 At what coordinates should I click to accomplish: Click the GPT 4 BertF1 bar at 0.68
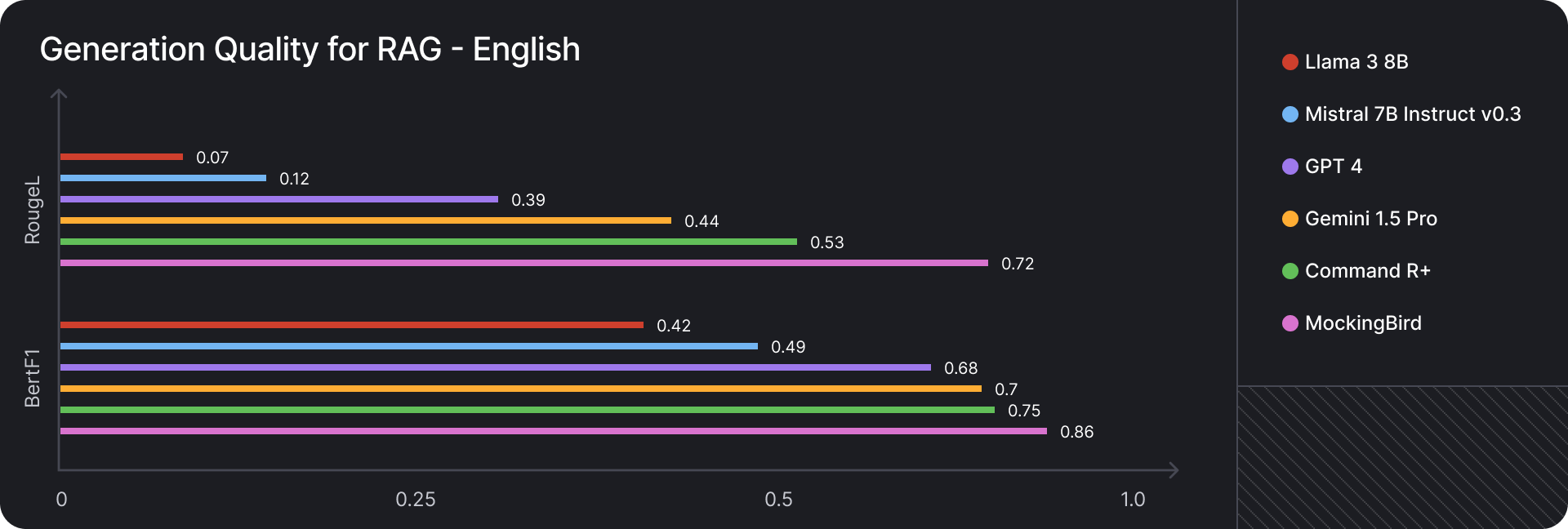[x=496, y=367]
